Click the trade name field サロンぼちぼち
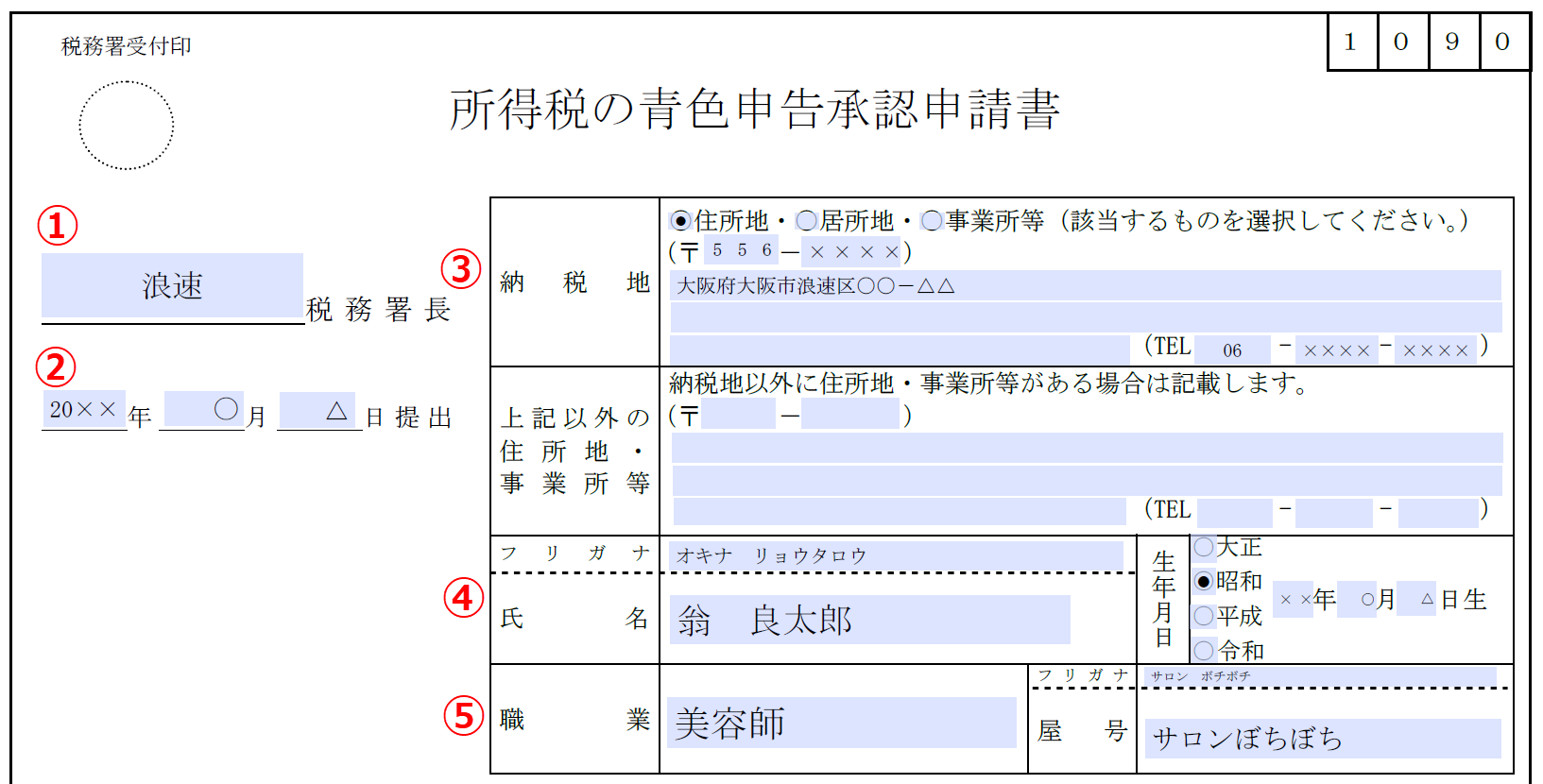The image size is (1543, 784). (1323, 738)
